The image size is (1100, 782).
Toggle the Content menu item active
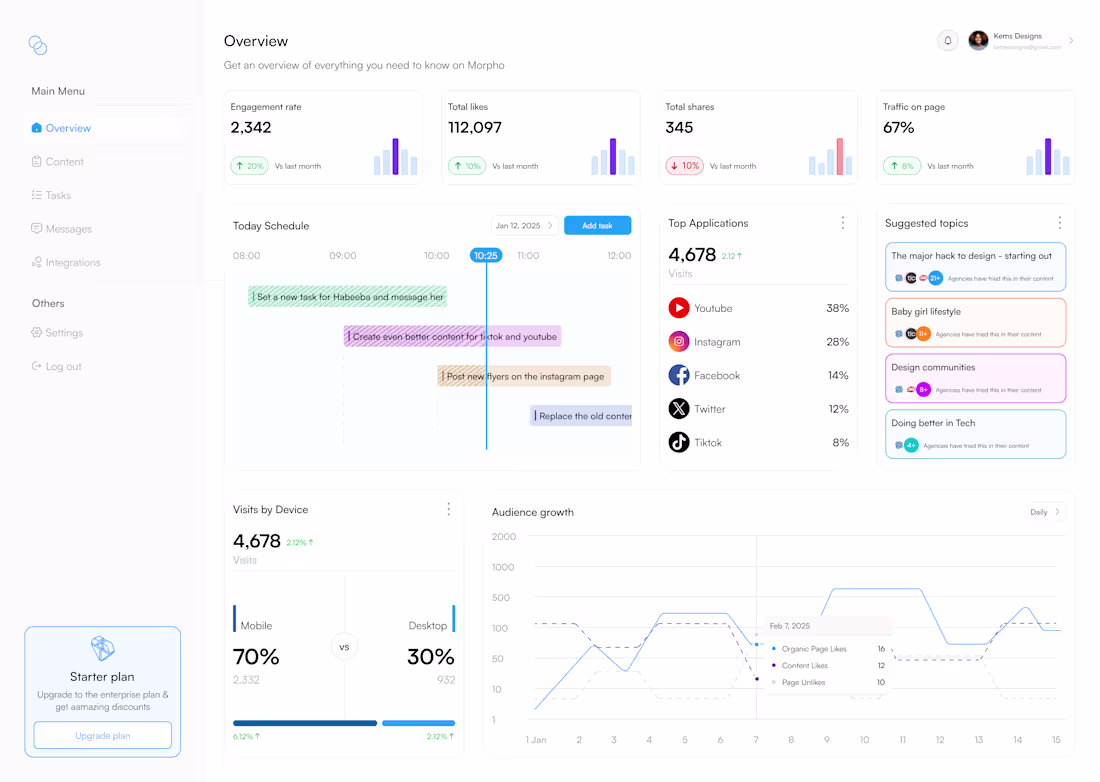point(65,161)
